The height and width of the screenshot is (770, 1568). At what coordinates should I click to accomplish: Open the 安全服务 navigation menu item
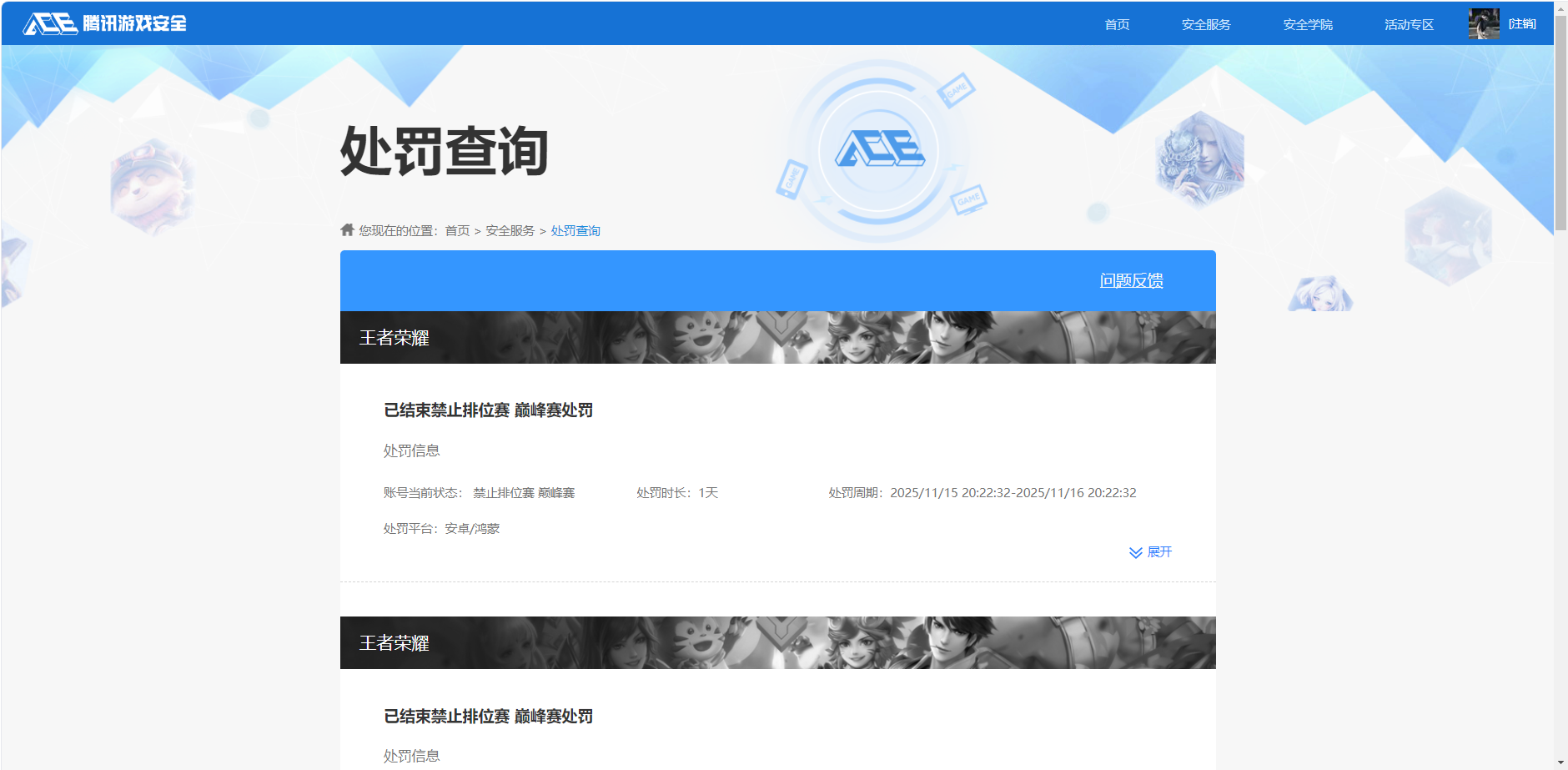(1205, 24)
